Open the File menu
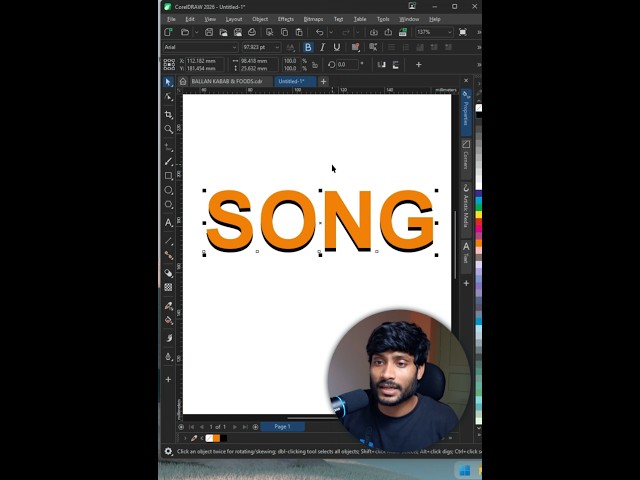Screen dimensions: 640x480 [171, 19]
